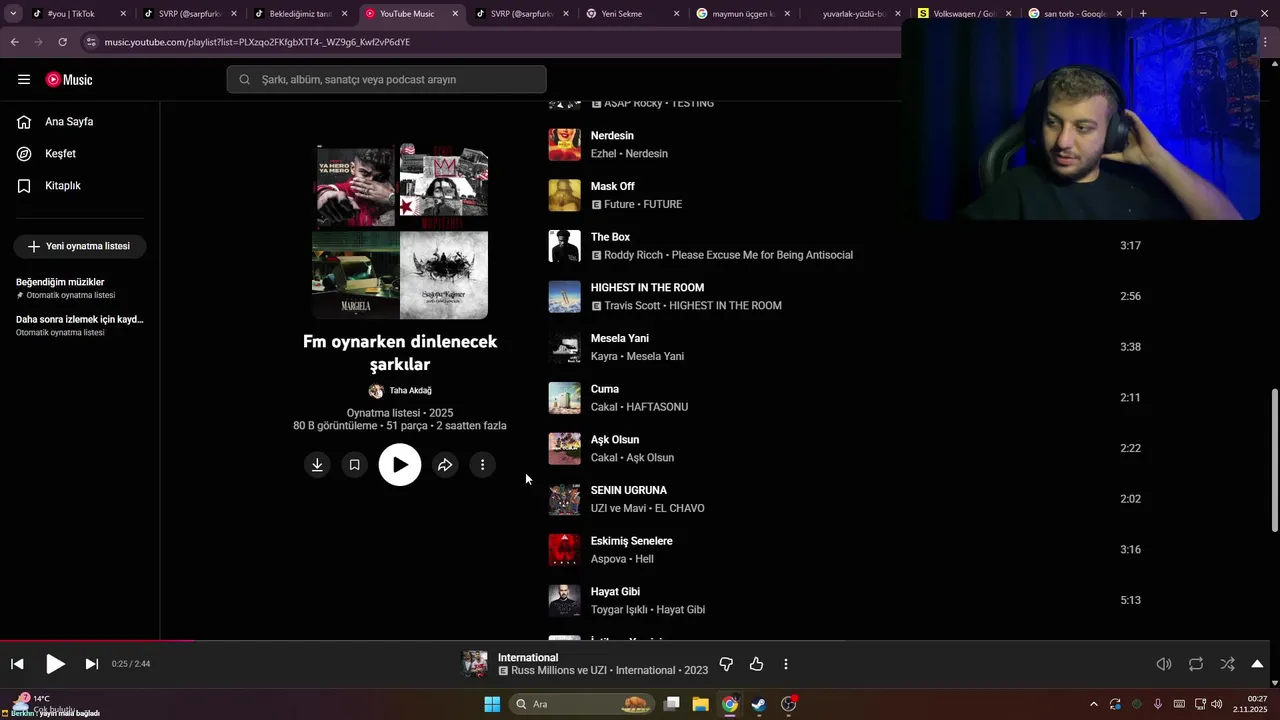The width and height of the screenshot is (1280, 720).
Task: Switch to maymun üçgen Google tab
Action: (745, 14)
